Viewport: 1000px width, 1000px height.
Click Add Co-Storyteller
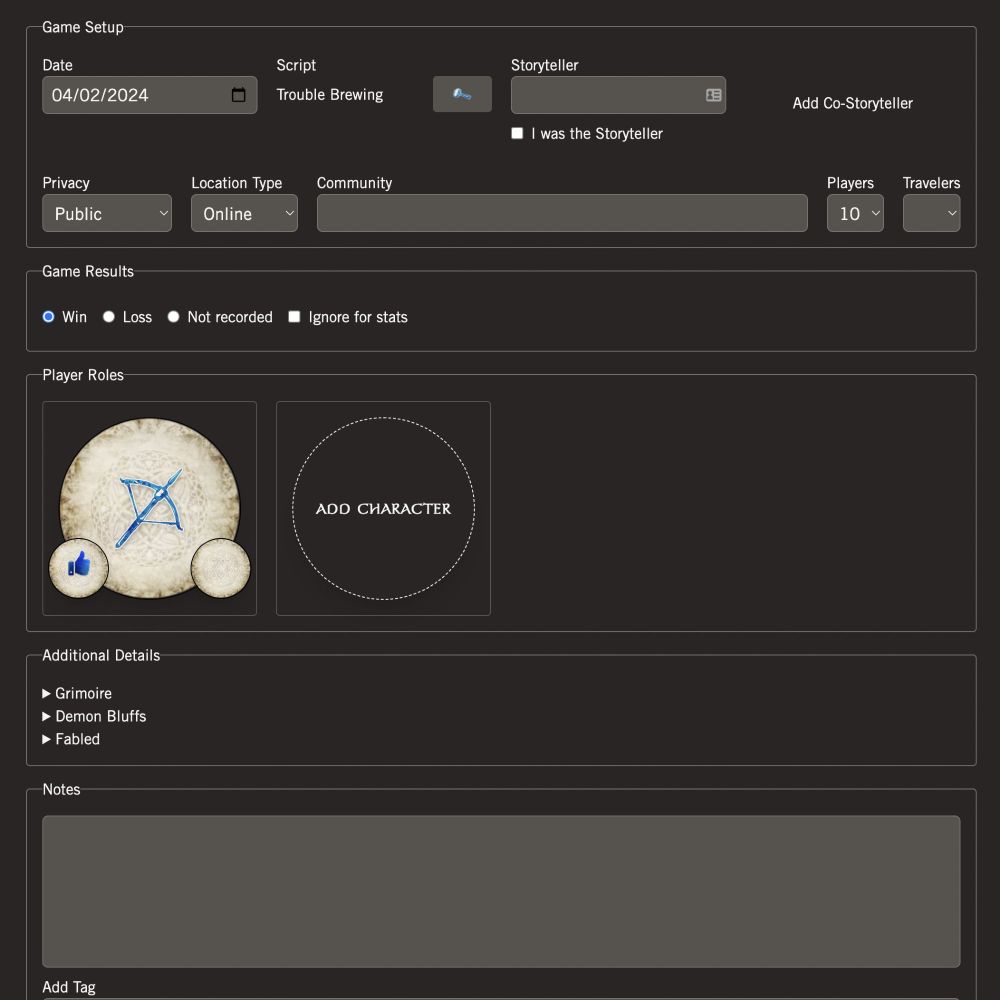pyautogui.click(x=853, y=103)
